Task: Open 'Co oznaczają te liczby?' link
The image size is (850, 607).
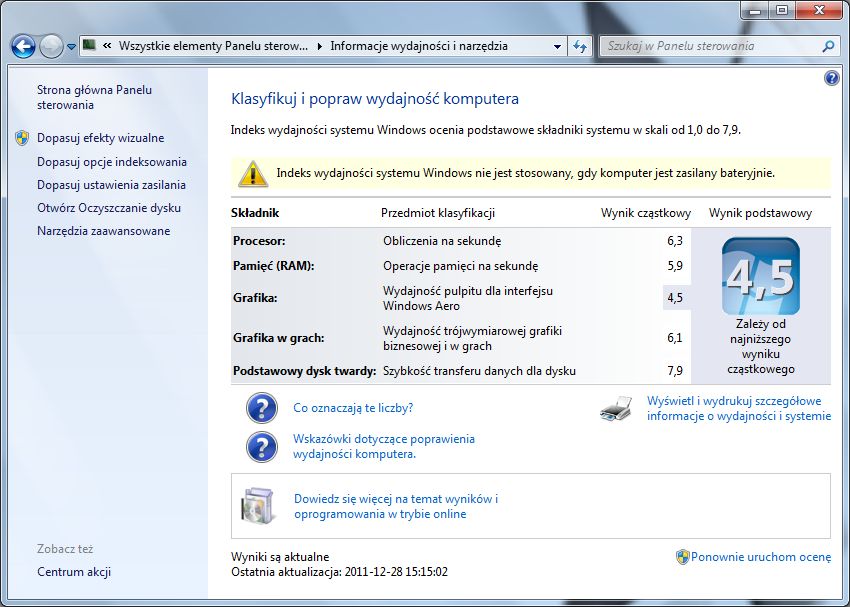Action: (353, 408)
